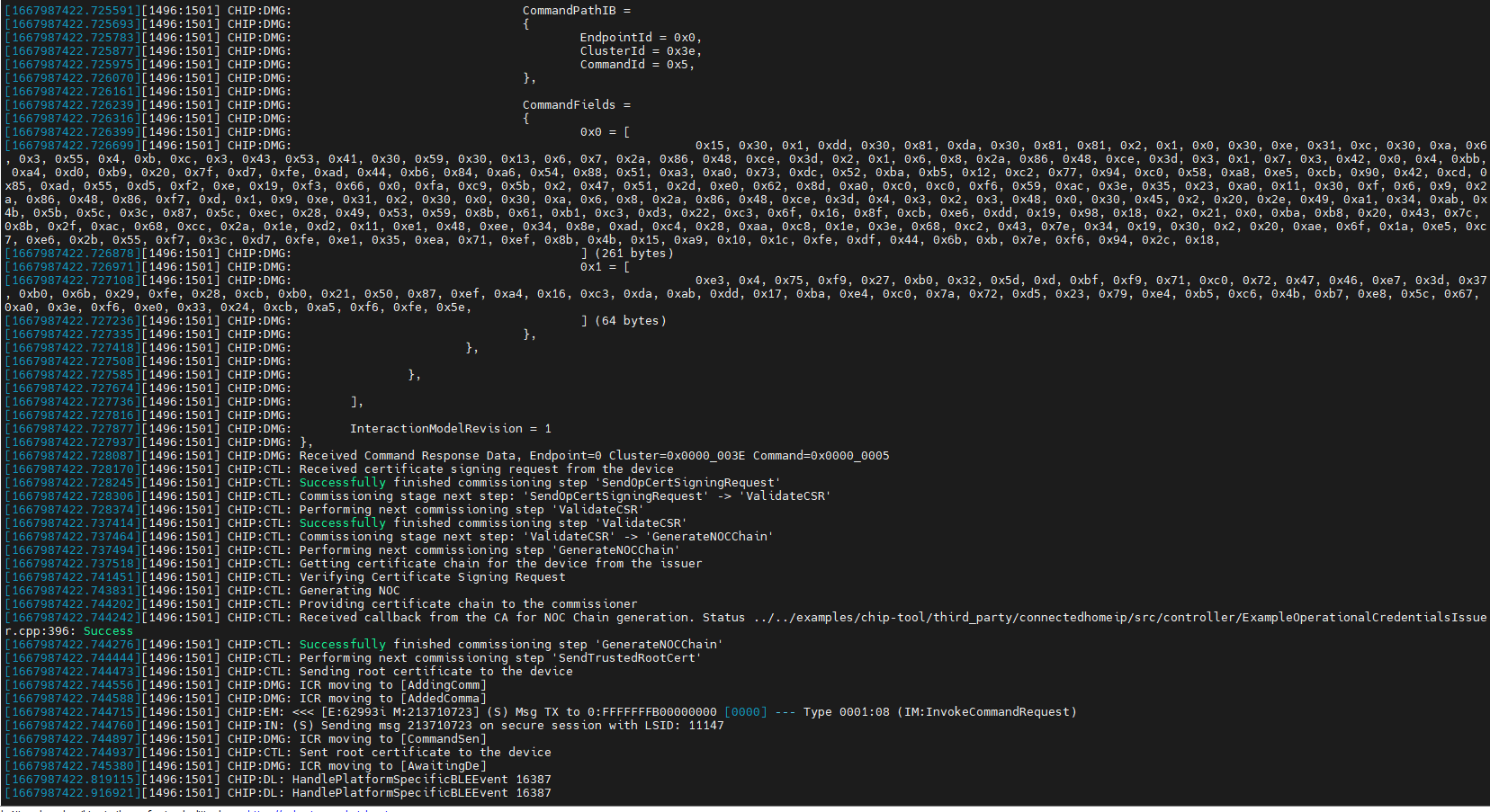
Task: Click the 'ClusterId = 0x3e,' value
Action: pos(641,51)
